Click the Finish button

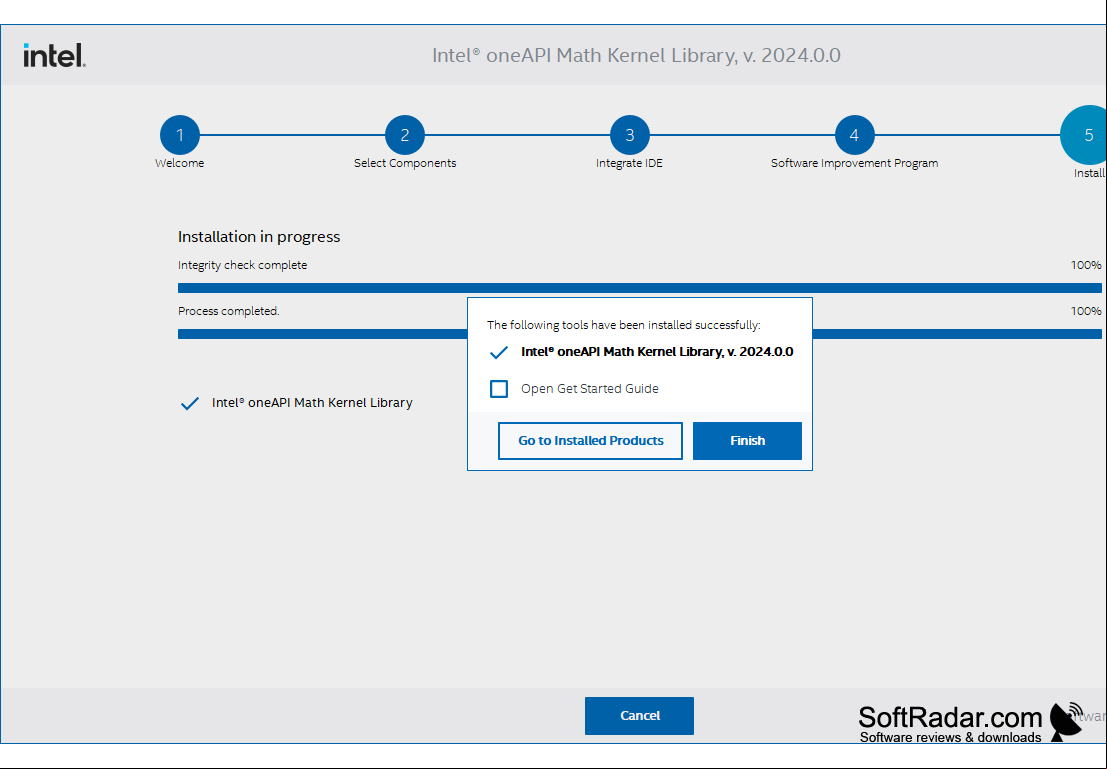[x=747, y=441]
